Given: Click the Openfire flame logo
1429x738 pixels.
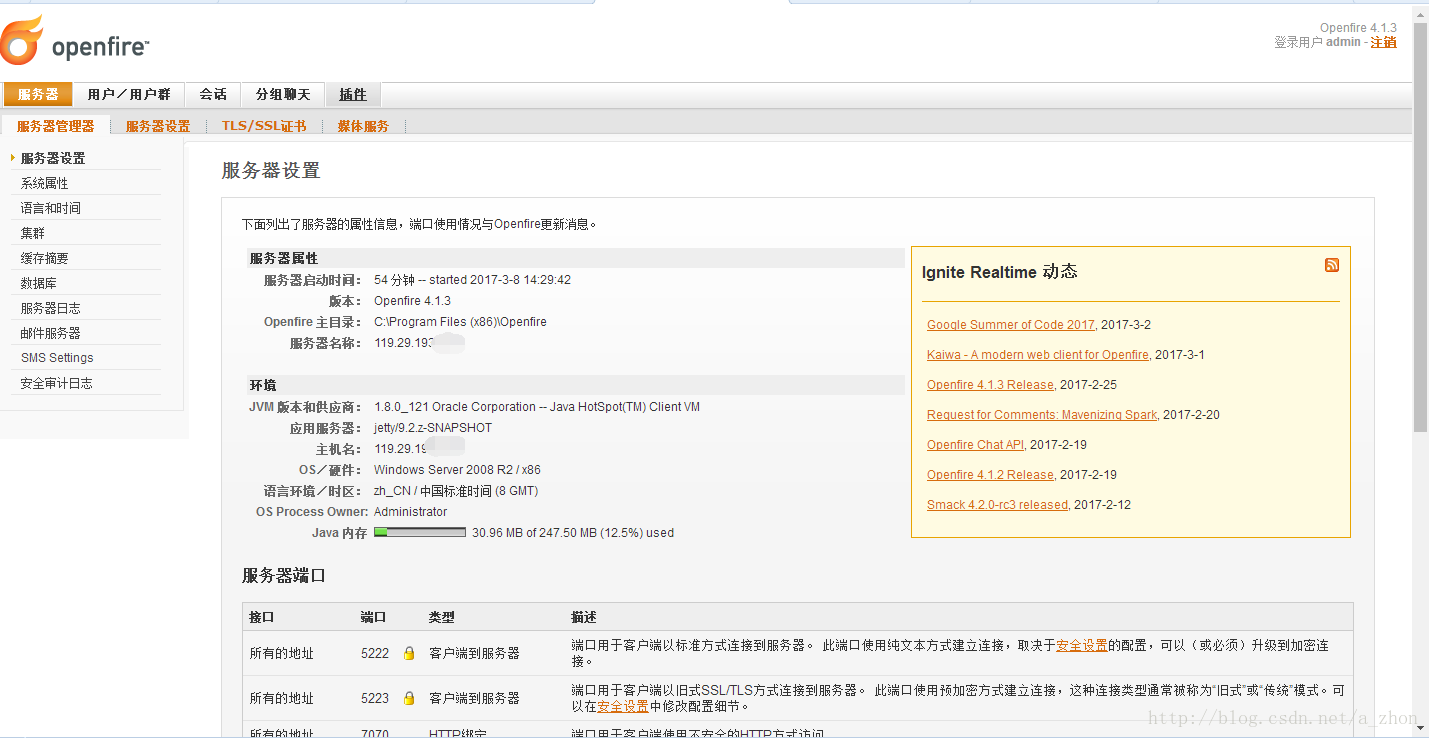Looking at the screenshot, I should [x=22, y=40].
